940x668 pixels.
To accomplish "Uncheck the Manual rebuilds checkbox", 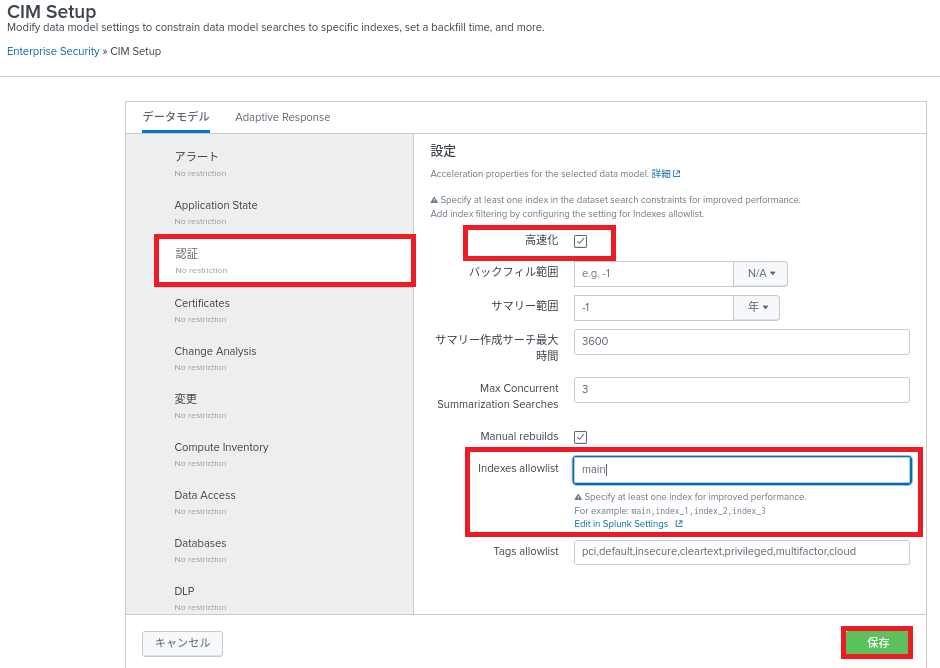I will click(x=580, y=437).
